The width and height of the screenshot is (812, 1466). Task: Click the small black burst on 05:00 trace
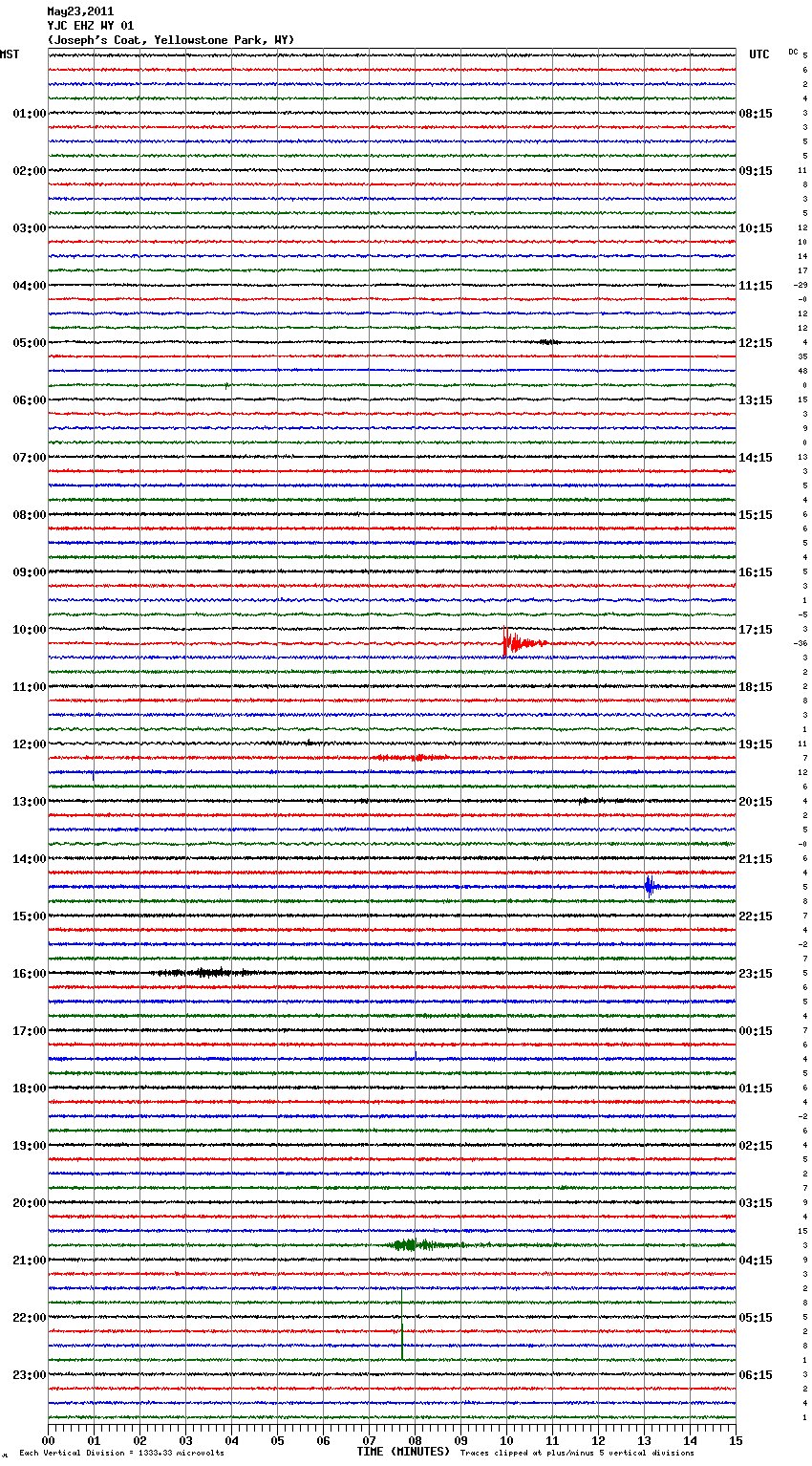point(548,342)
